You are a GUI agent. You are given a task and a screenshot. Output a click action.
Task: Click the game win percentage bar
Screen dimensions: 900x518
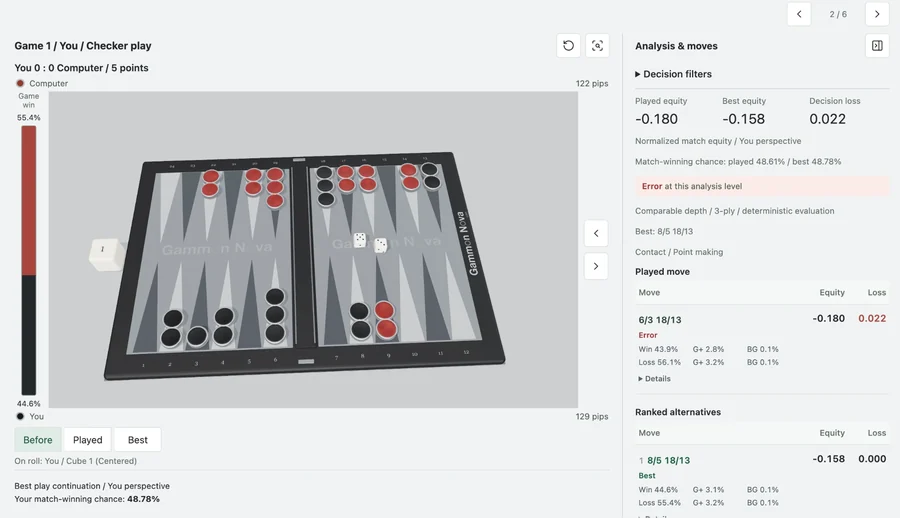click(x=29, y=260)
